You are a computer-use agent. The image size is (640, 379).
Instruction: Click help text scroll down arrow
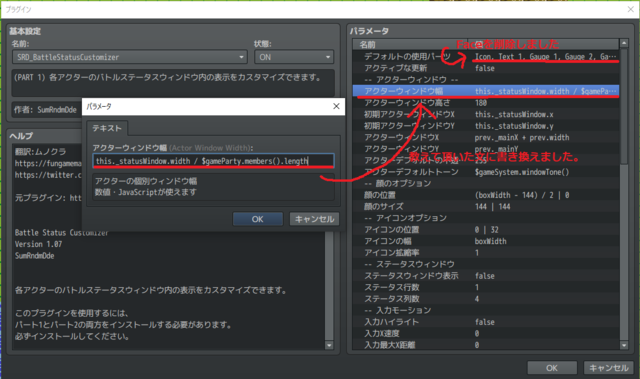(329, 345)
